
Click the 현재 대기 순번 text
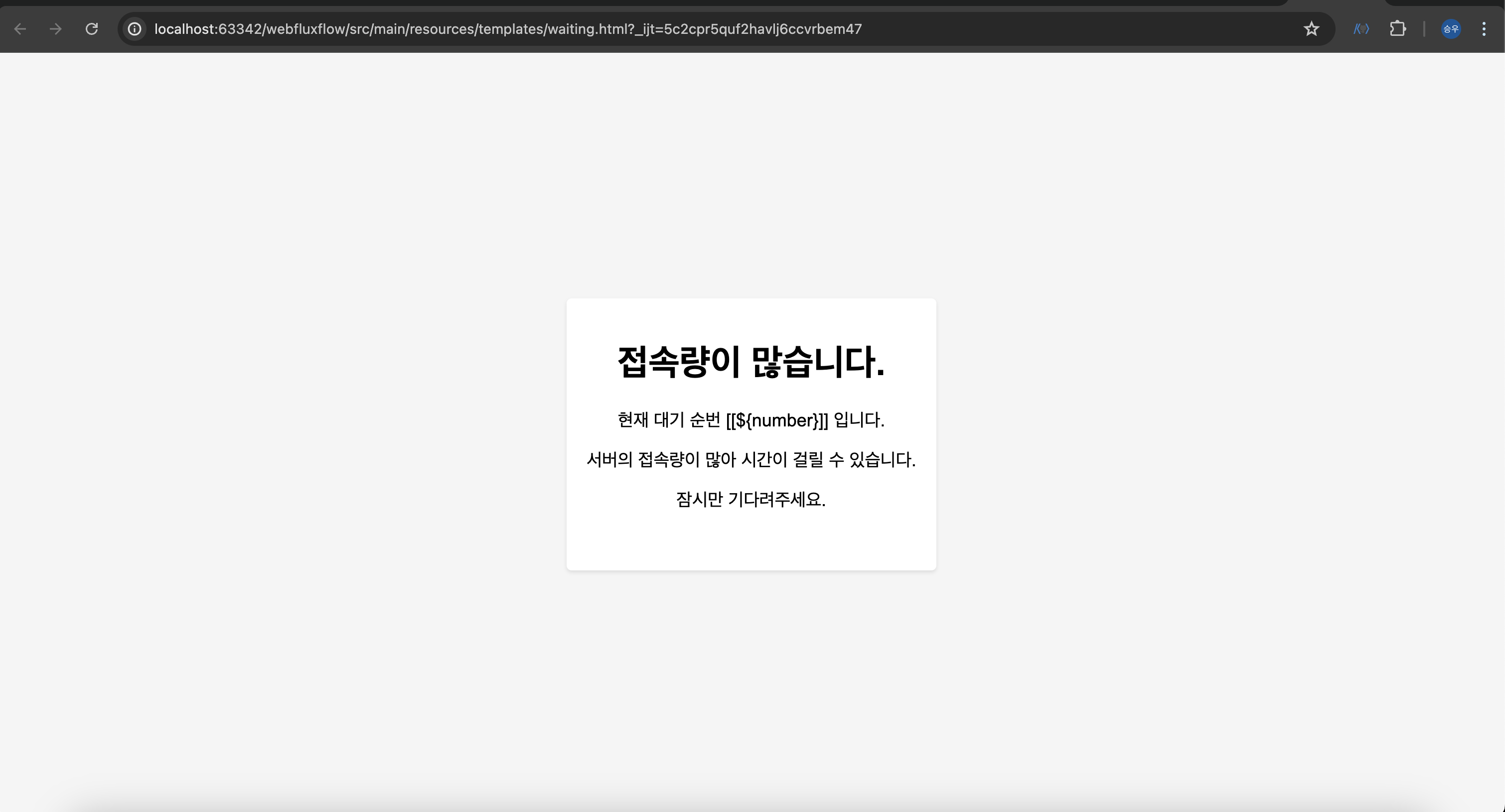669,420
